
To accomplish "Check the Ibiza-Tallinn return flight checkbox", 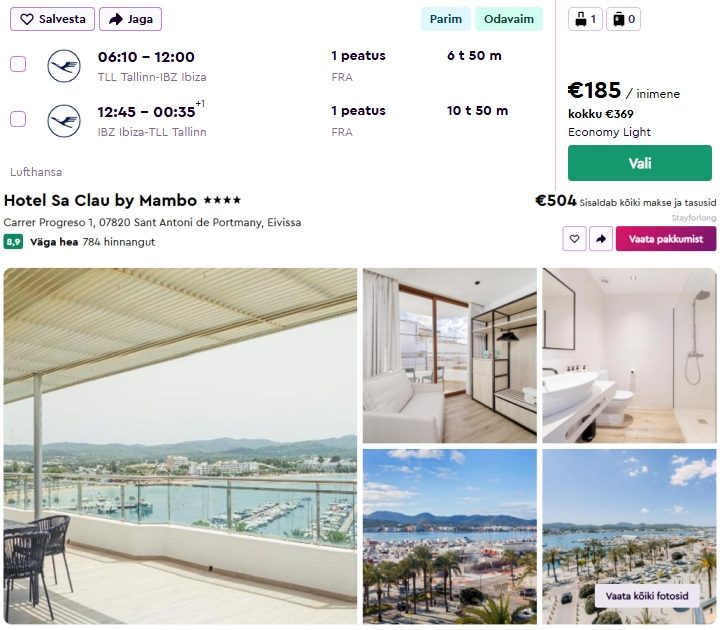I will pos(18,119).
